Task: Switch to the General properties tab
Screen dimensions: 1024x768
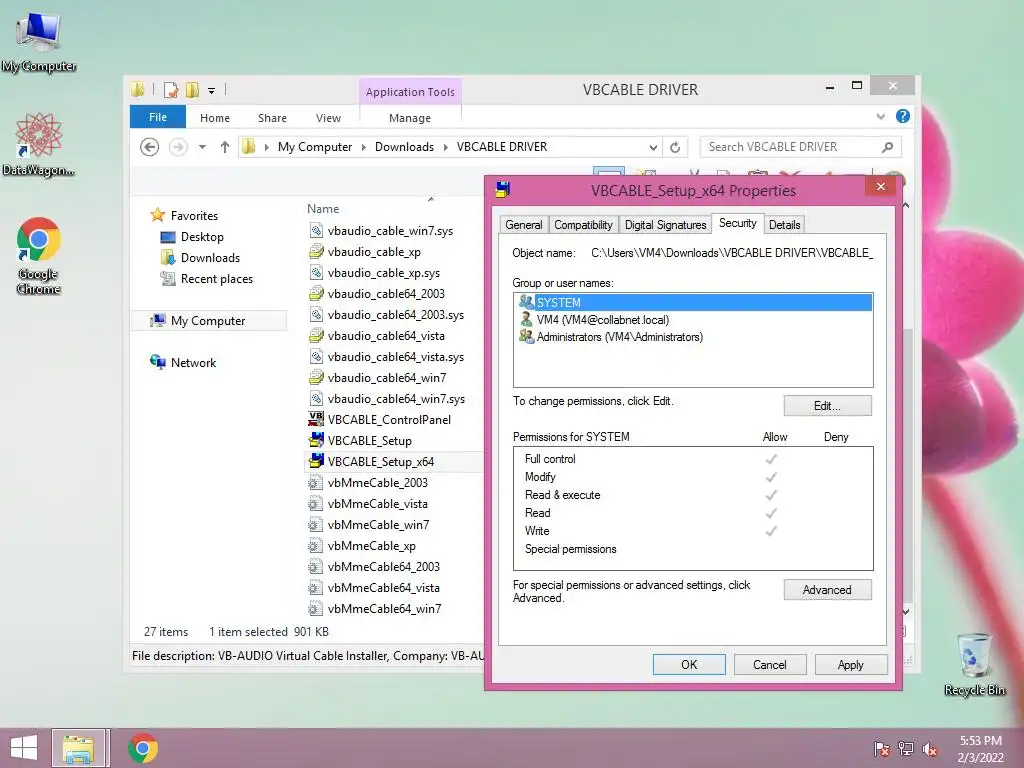Action: pyautogui.click(x=524, y=225)
